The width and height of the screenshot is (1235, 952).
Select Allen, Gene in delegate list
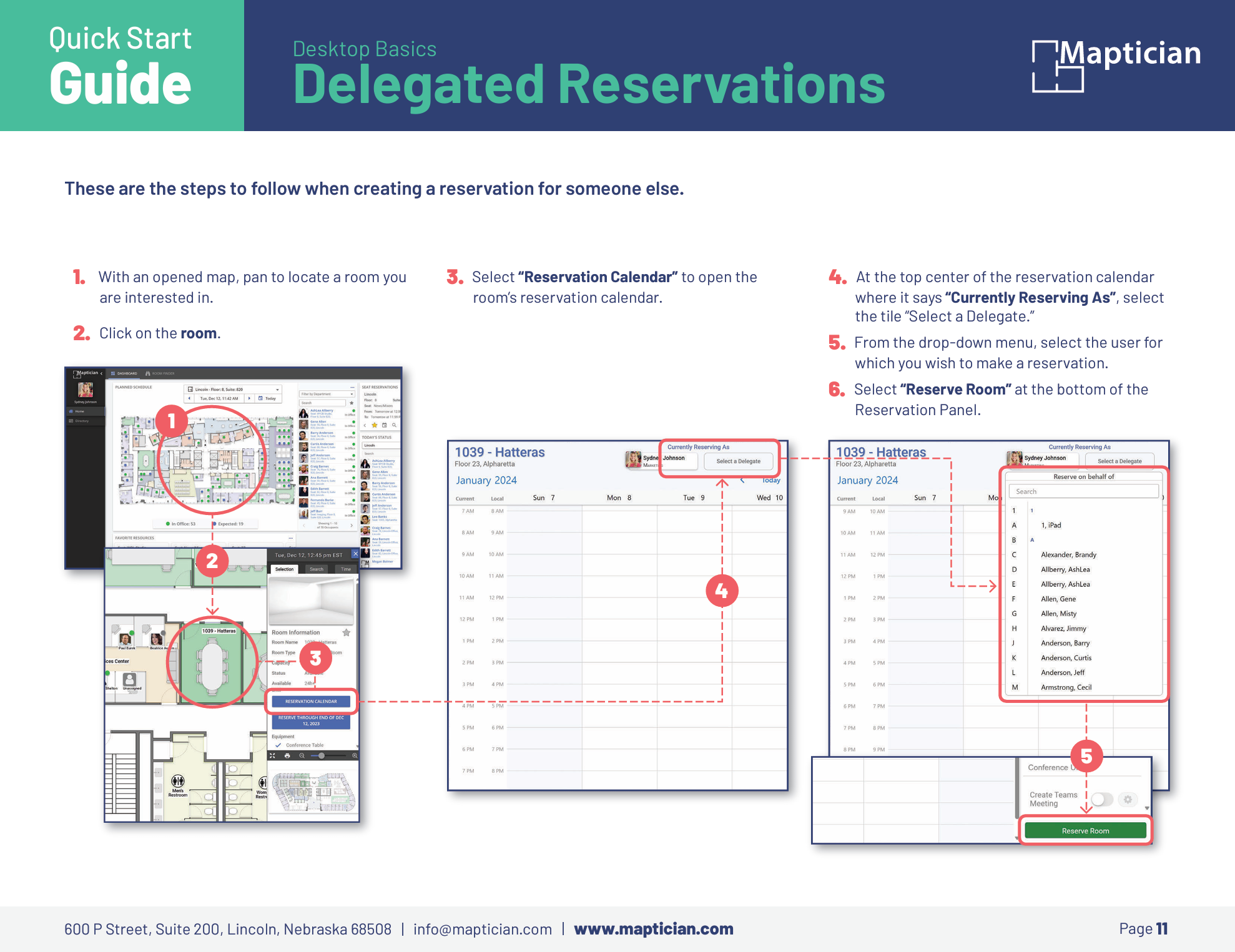coord(1058,599)
